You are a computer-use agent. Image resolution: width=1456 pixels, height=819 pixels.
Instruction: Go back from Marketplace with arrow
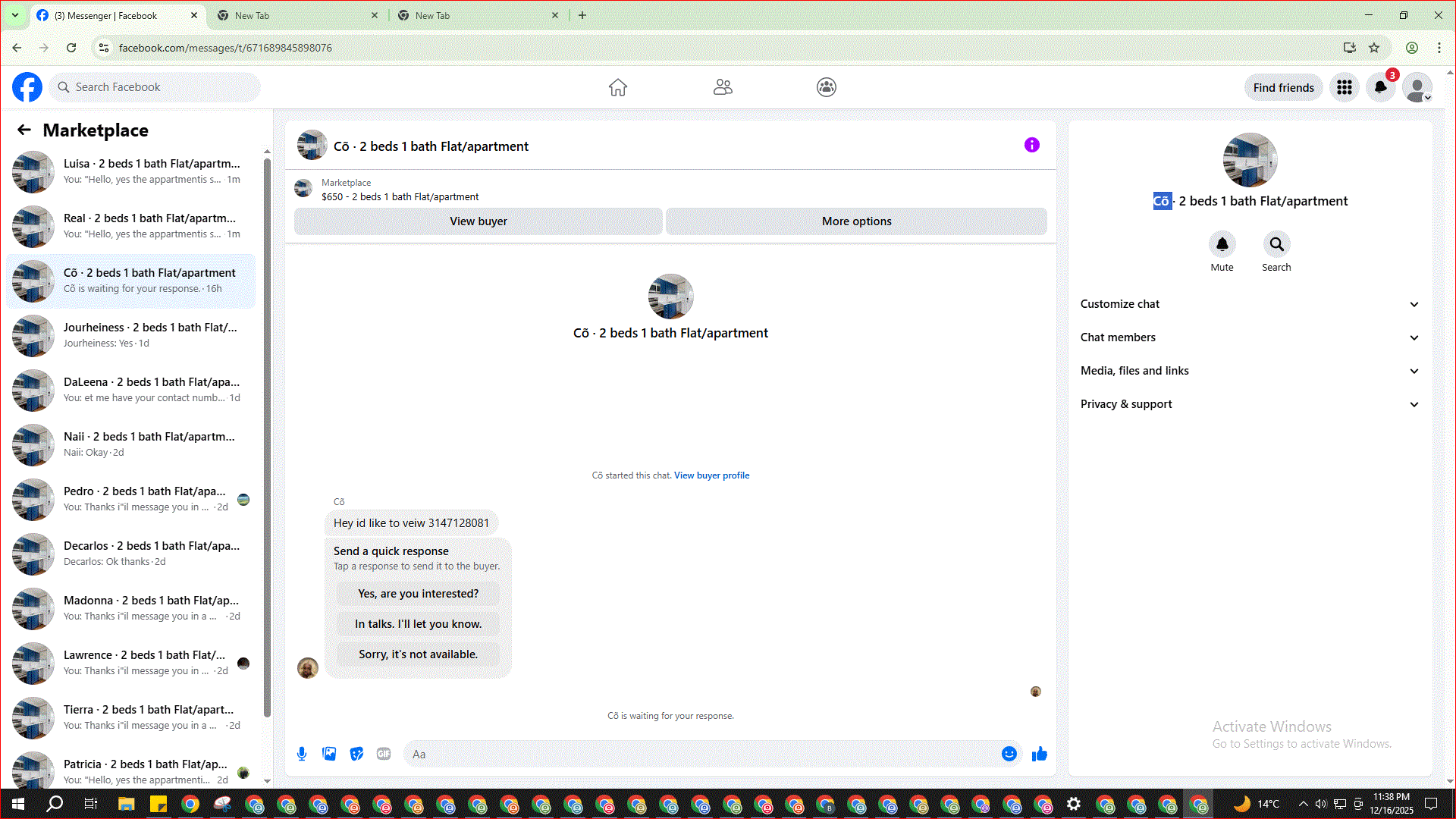24,130
